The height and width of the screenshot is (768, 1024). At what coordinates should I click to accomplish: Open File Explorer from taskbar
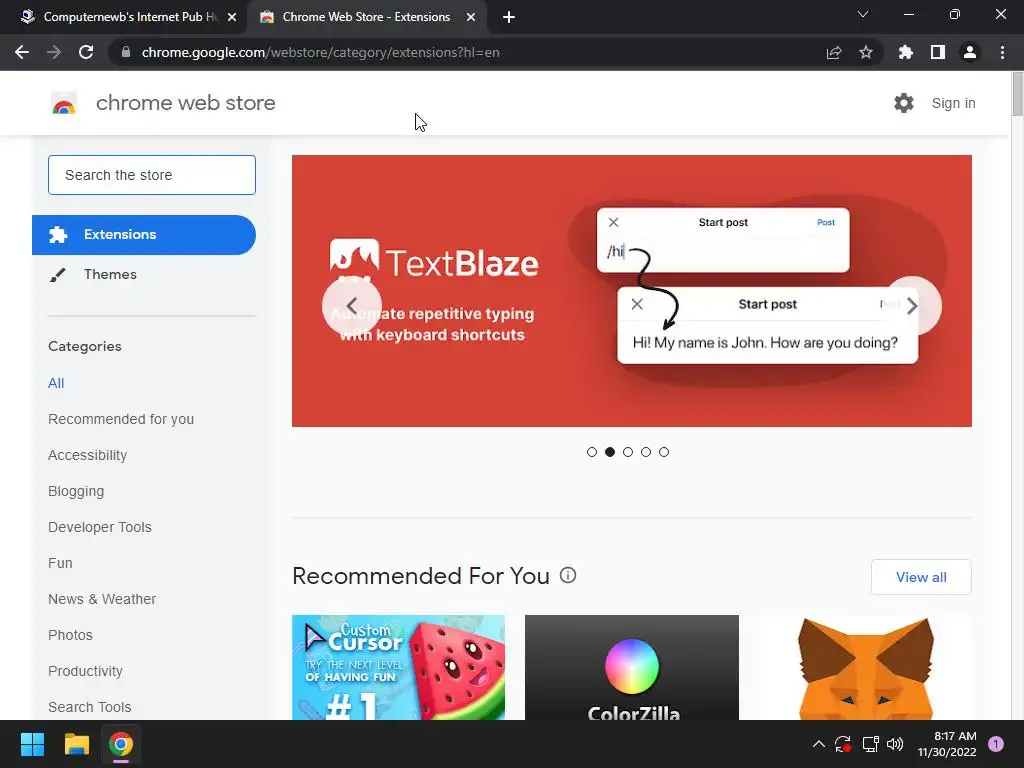pyautogui.click(x=76, y=744)
